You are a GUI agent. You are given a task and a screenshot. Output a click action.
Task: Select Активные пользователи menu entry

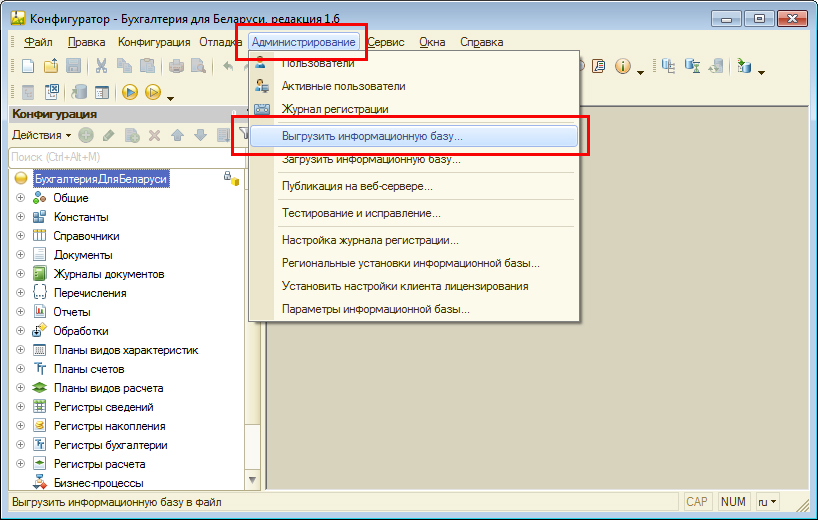[343, 86]
